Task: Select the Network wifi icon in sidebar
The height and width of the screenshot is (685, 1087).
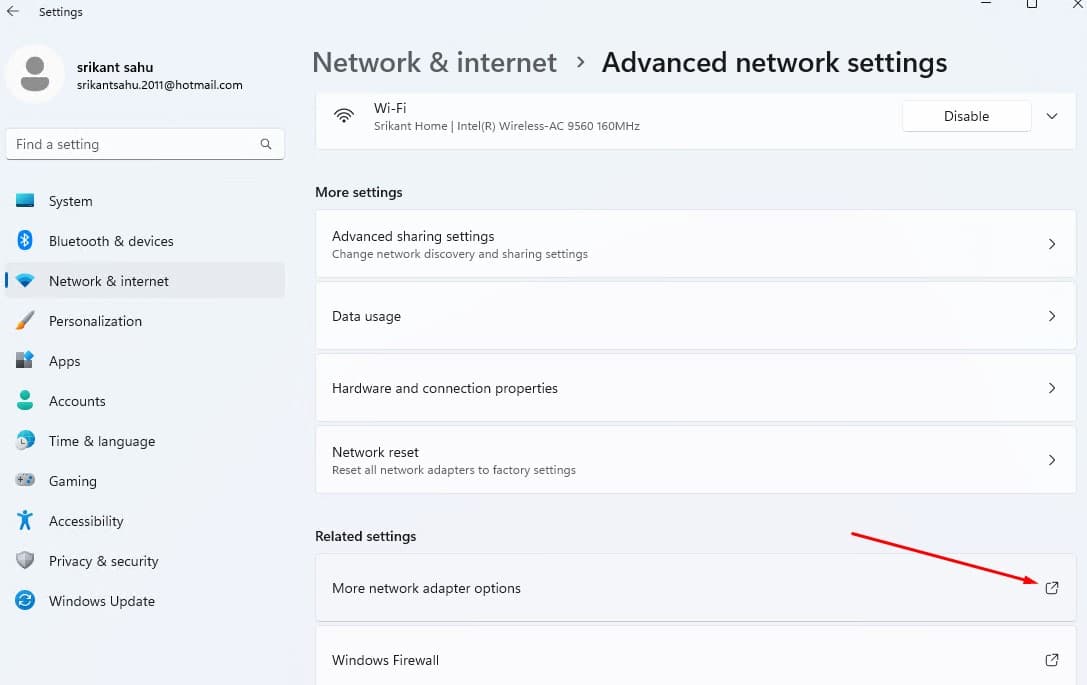Action: (25, 281)
